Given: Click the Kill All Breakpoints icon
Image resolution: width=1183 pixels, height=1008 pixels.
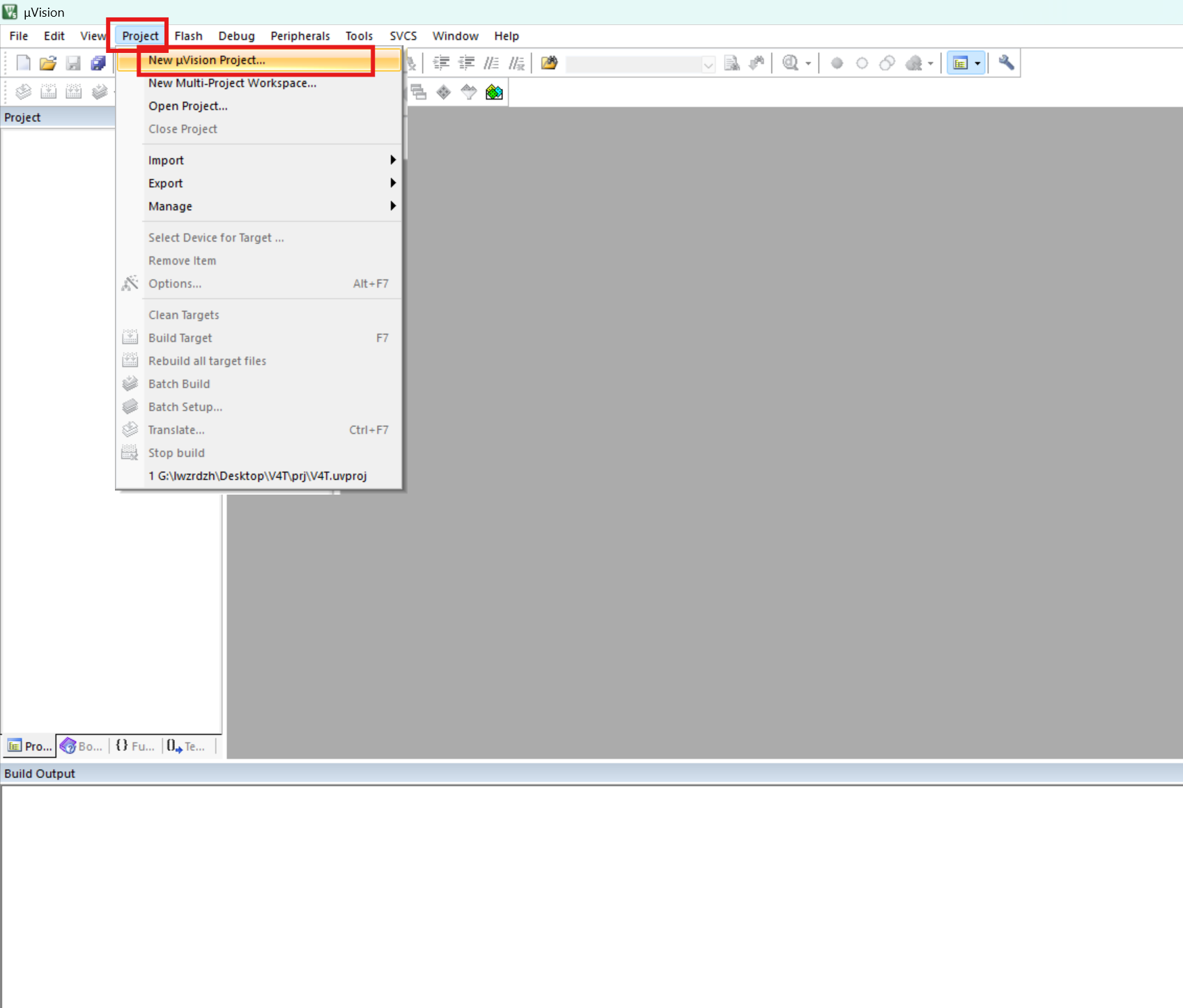Looking at the screenshot, I should [914, 63].
